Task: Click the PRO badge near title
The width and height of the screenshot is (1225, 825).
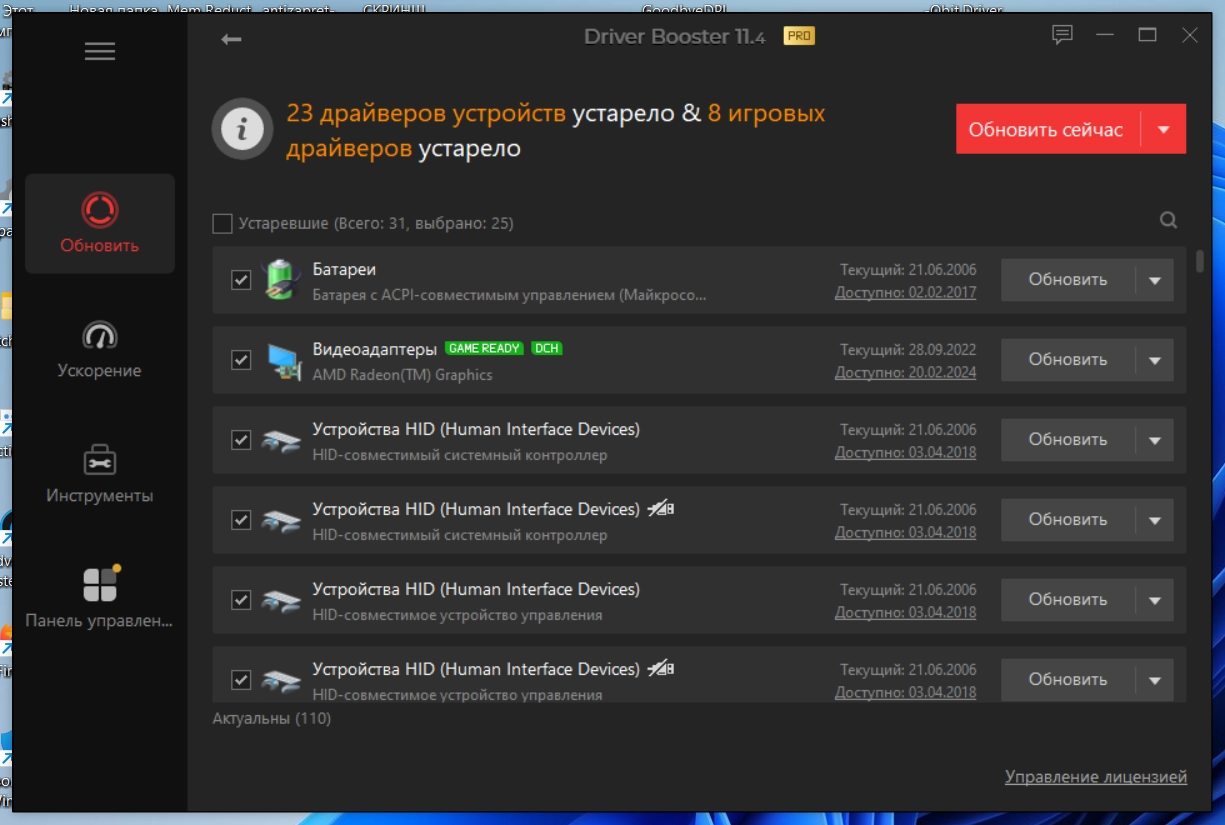Action: click(x=799, y=36)
